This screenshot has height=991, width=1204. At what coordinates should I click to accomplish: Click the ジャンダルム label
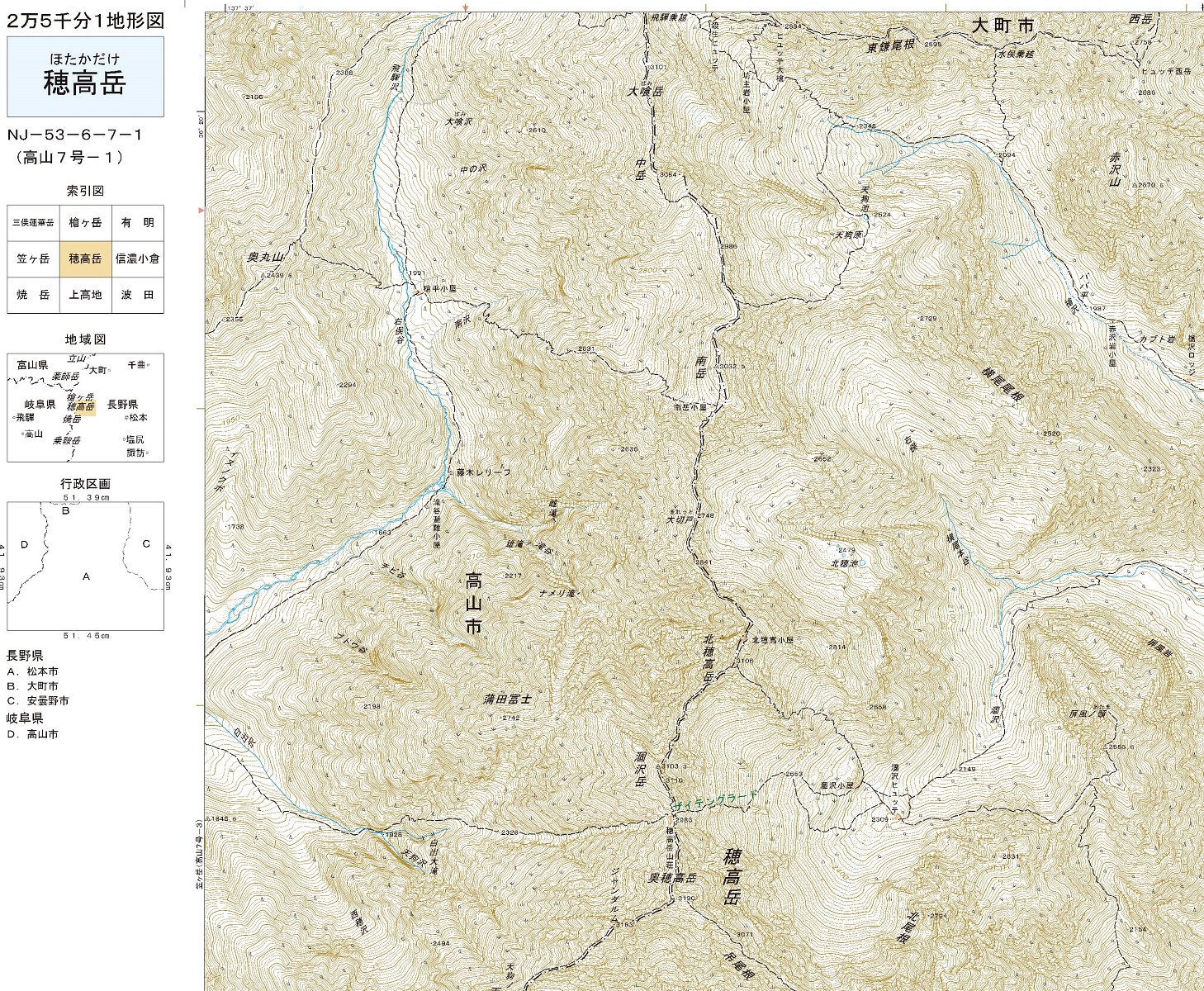(x=614, y=895)
